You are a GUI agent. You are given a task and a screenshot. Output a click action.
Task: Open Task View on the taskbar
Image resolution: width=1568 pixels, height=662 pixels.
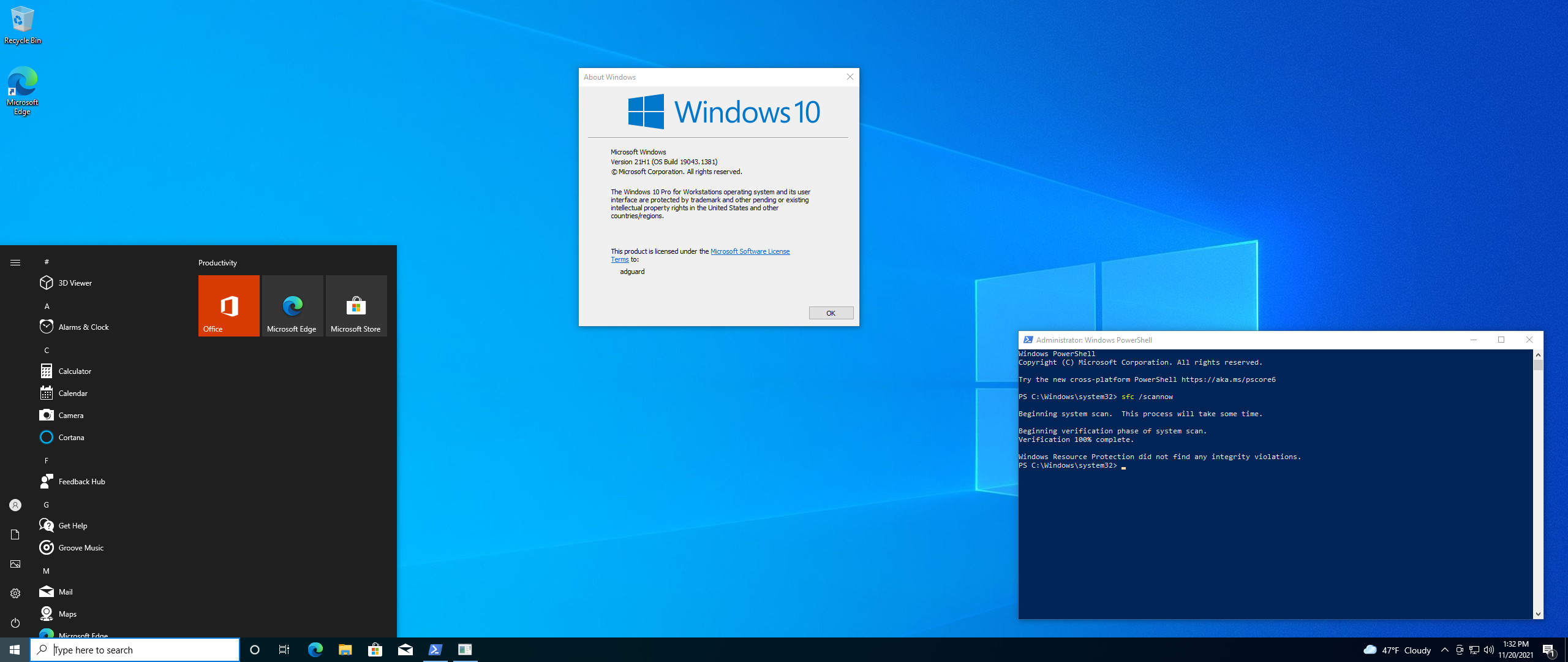point(284,650)
